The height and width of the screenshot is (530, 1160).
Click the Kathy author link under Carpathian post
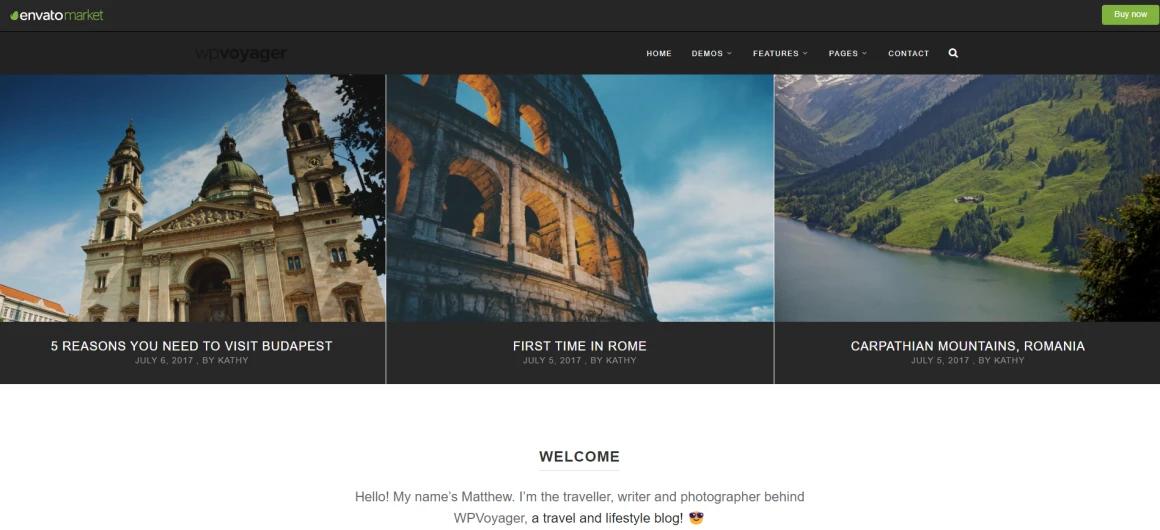tap(1009, 360)
